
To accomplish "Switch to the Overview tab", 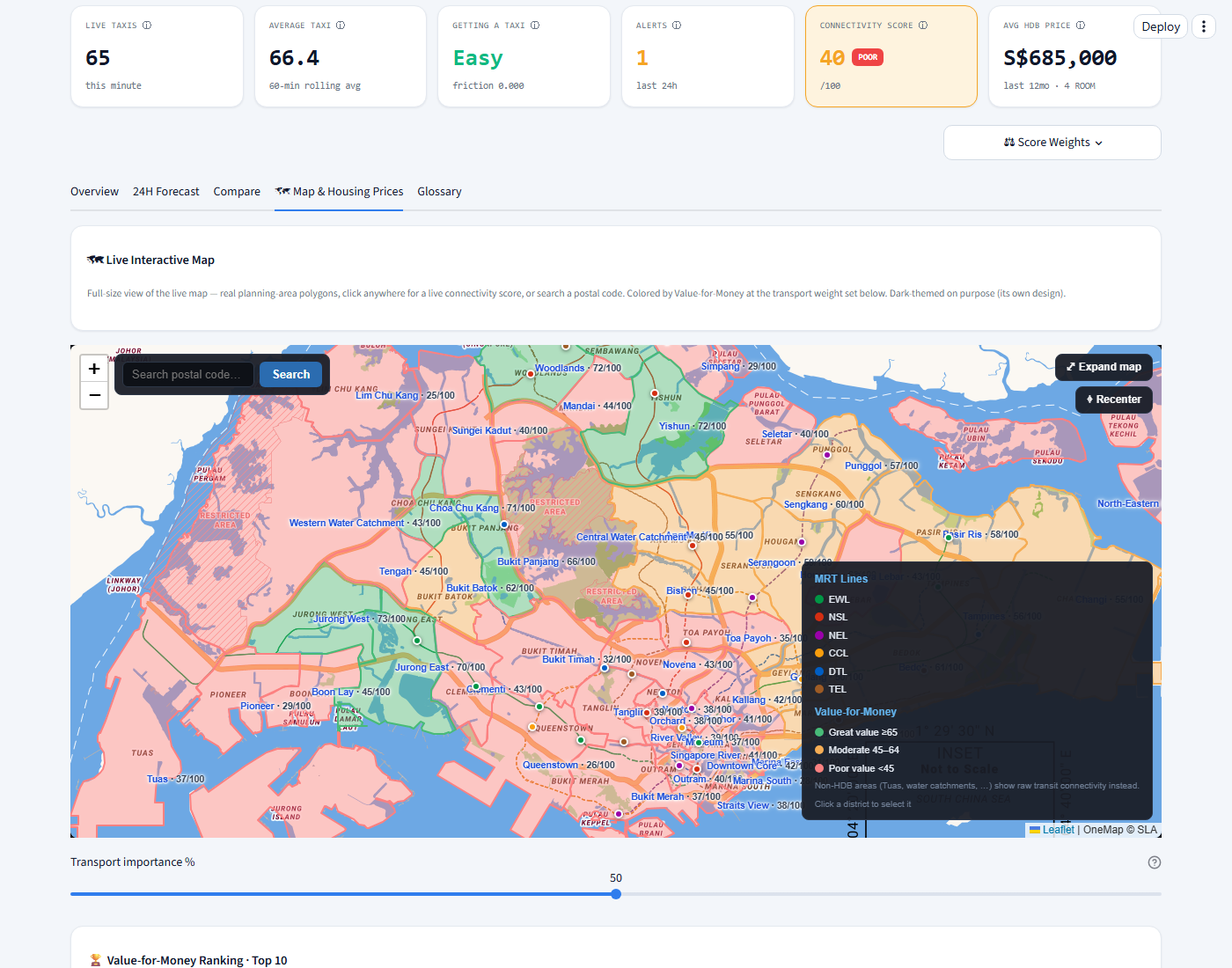I will tap(94, 192).
